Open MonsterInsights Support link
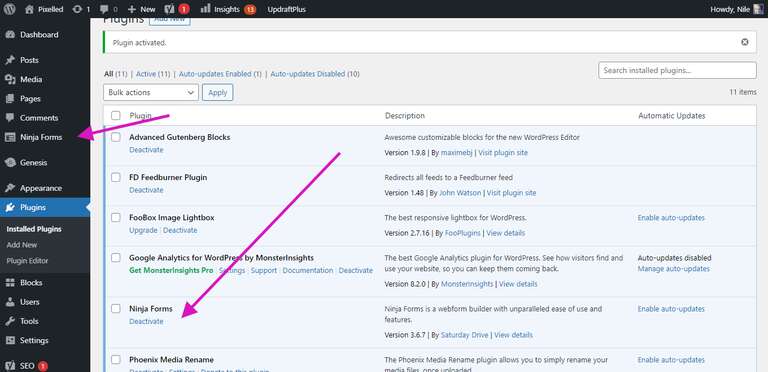This screenshot has height=372, width=768. 264,270
